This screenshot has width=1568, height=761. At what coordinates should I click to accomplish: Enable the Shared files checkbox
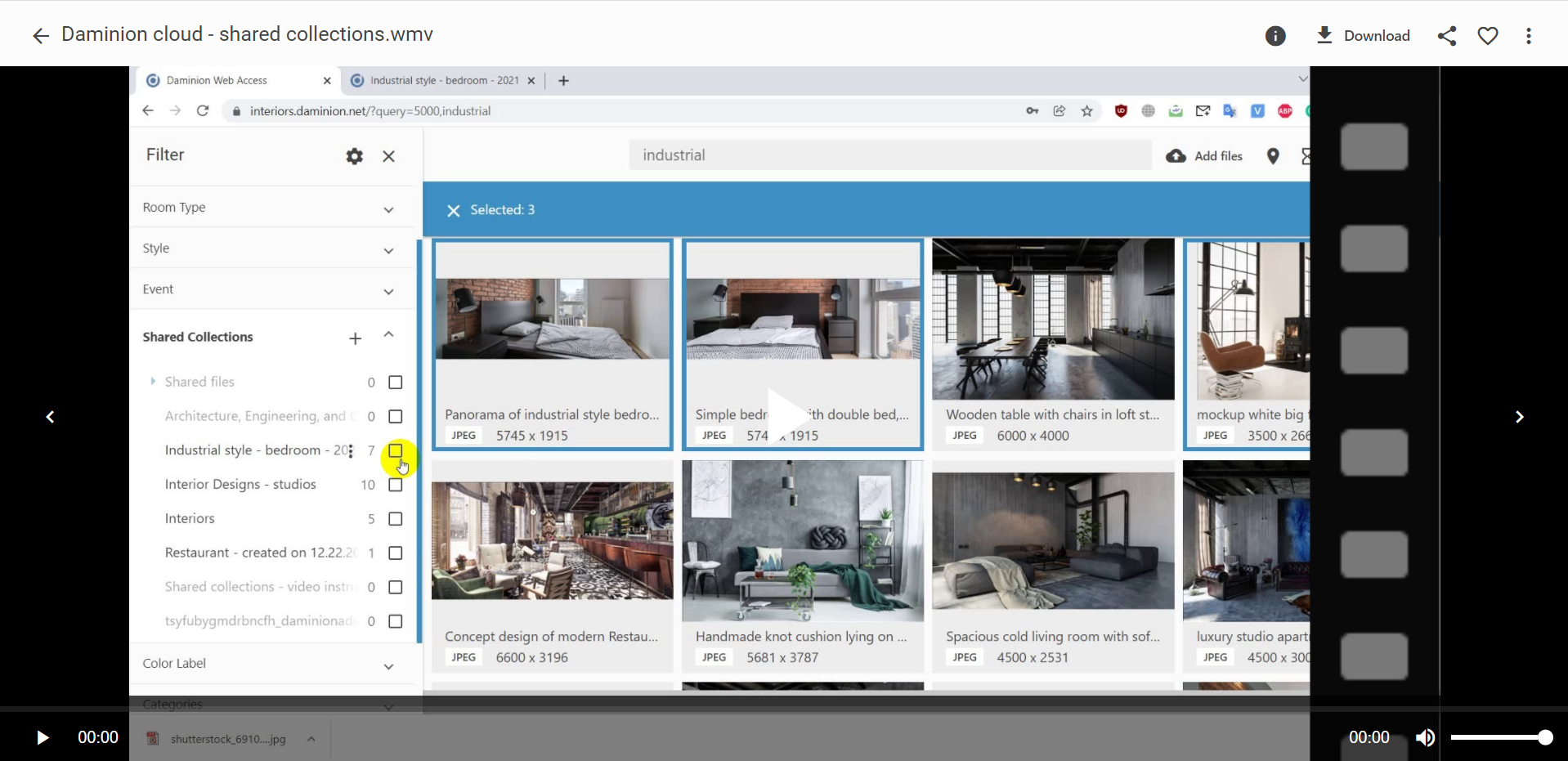click(396, 383)
